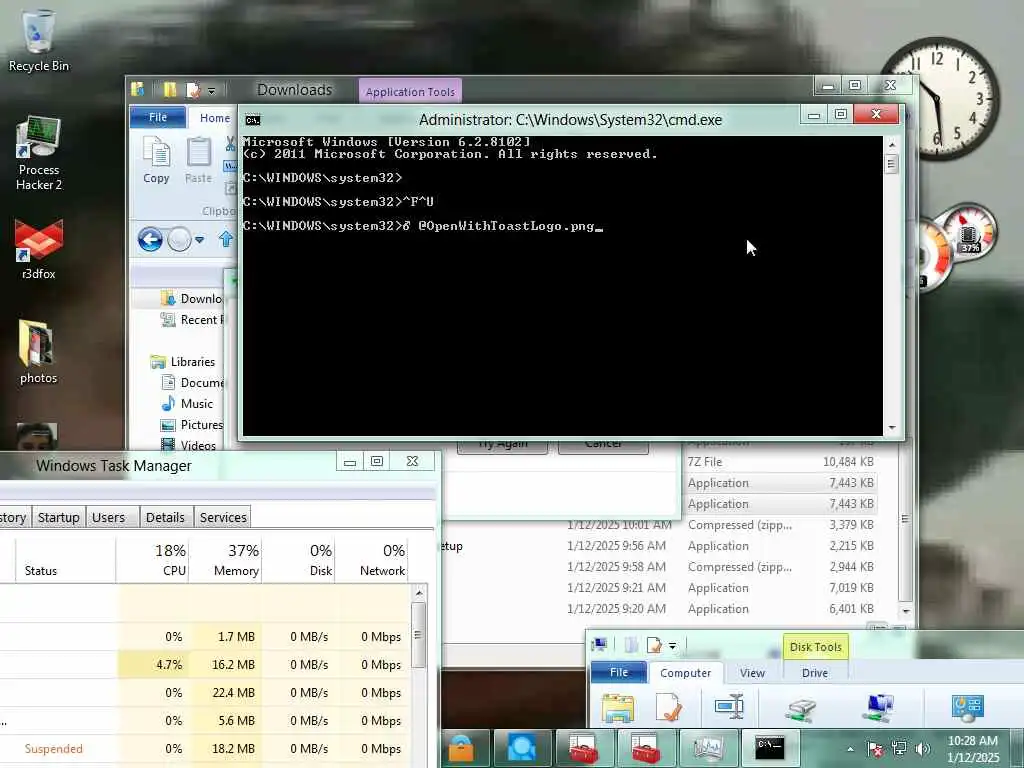Click the Properties page icon in Computer ribbon
This screenshot has height=768, width=1024.
[669, 709]
